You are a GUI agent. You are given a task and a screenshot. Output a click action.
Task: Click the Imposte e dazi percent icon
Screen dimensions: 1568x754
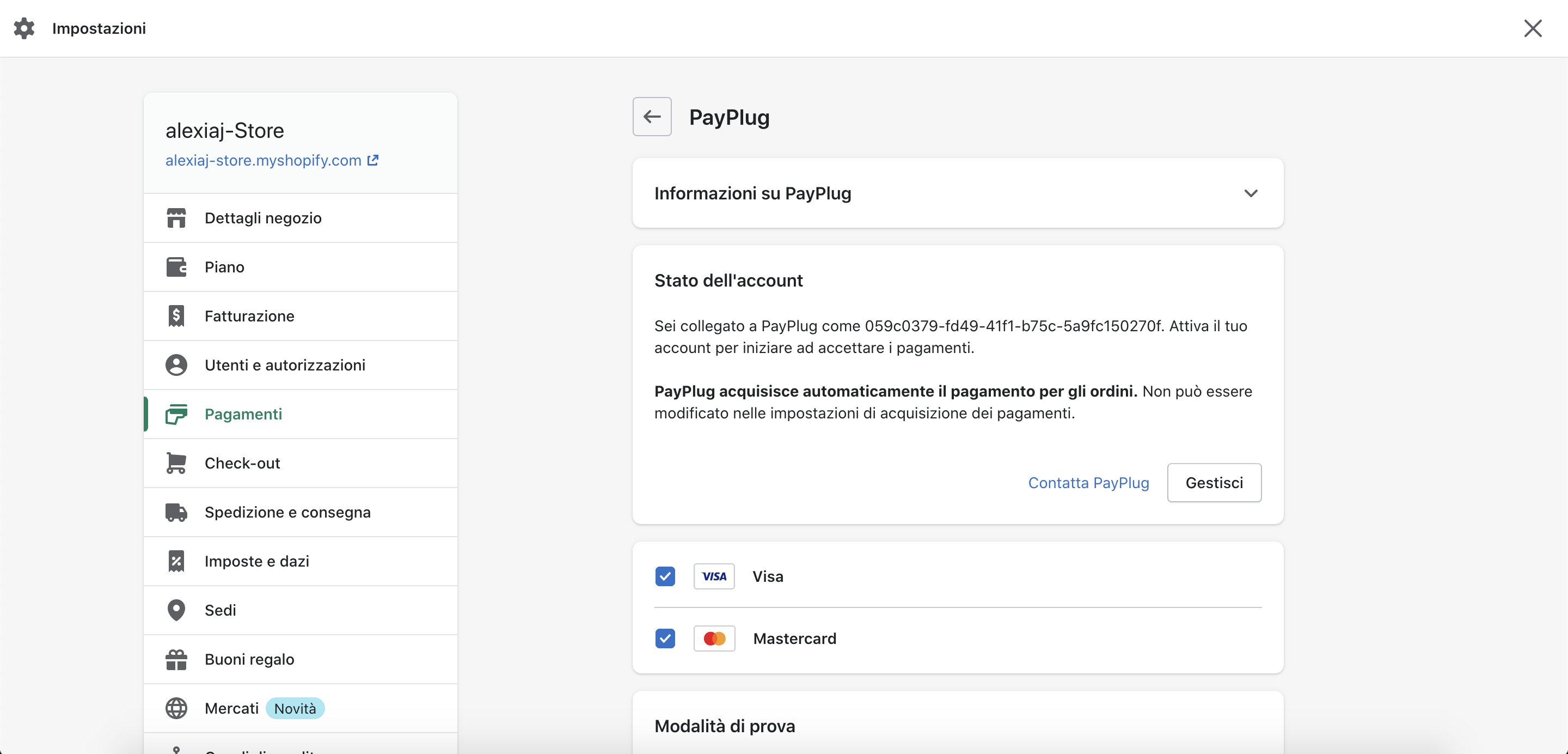pos(176,561)
